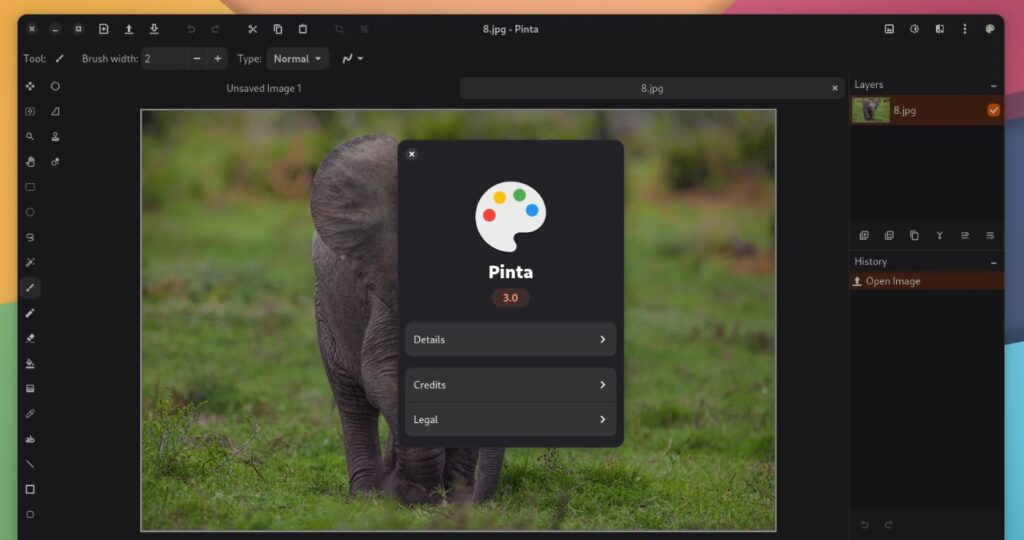Click the Deselect All icon

point(364,29)
